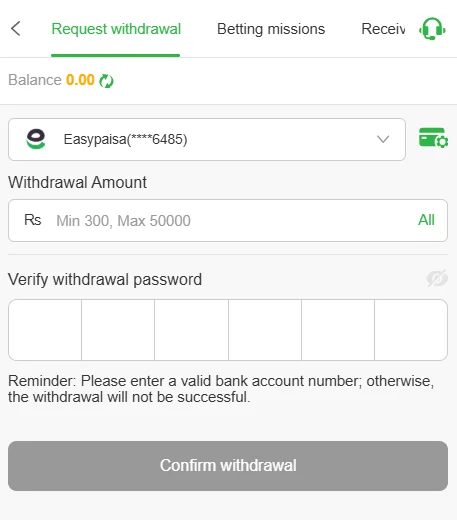Select second password digit box
The width and height of the screenshot is (457, 520).
[x=118, y=330]
